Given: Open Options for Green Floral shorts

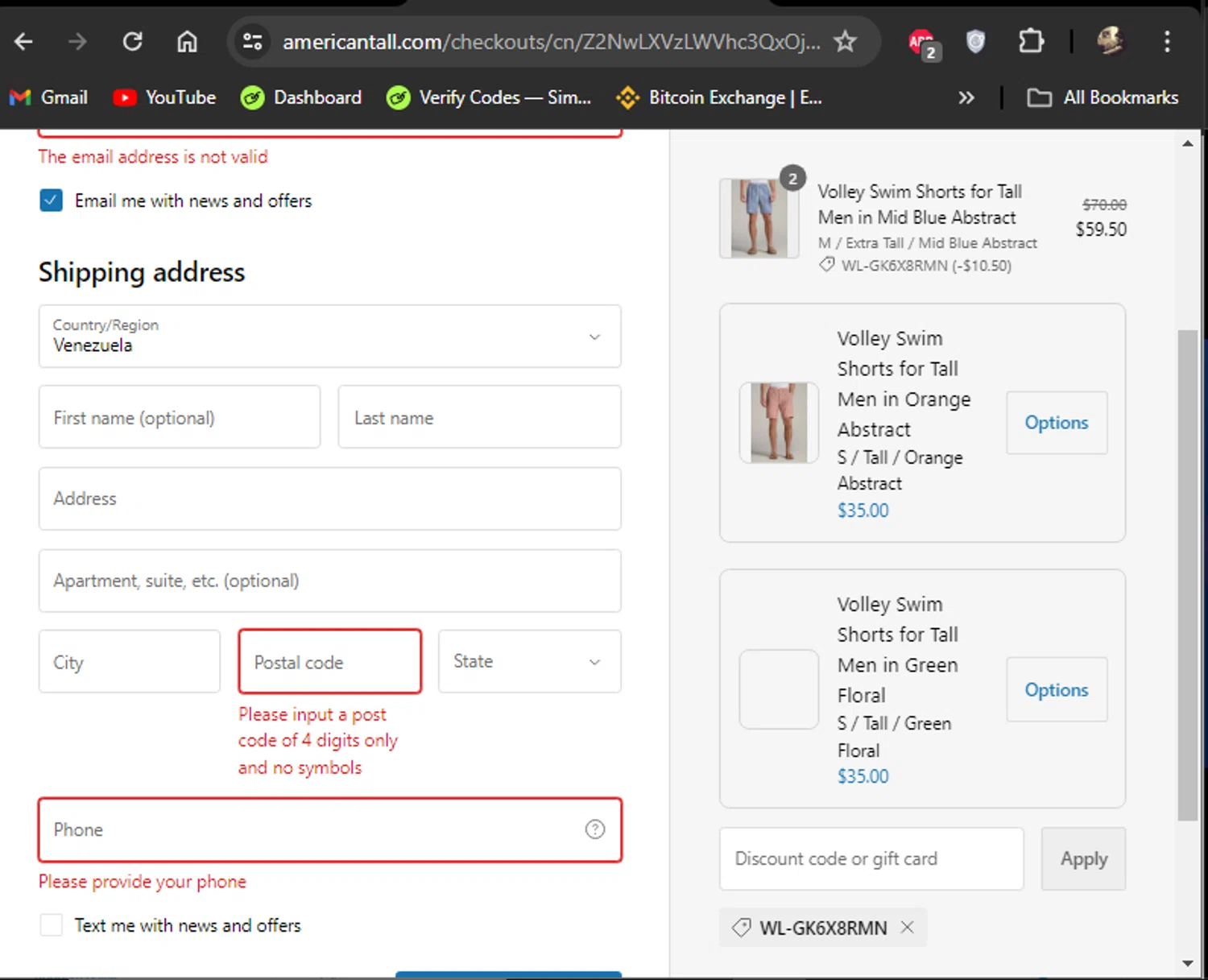Looking at the screenshot, I should (1057, 689).
